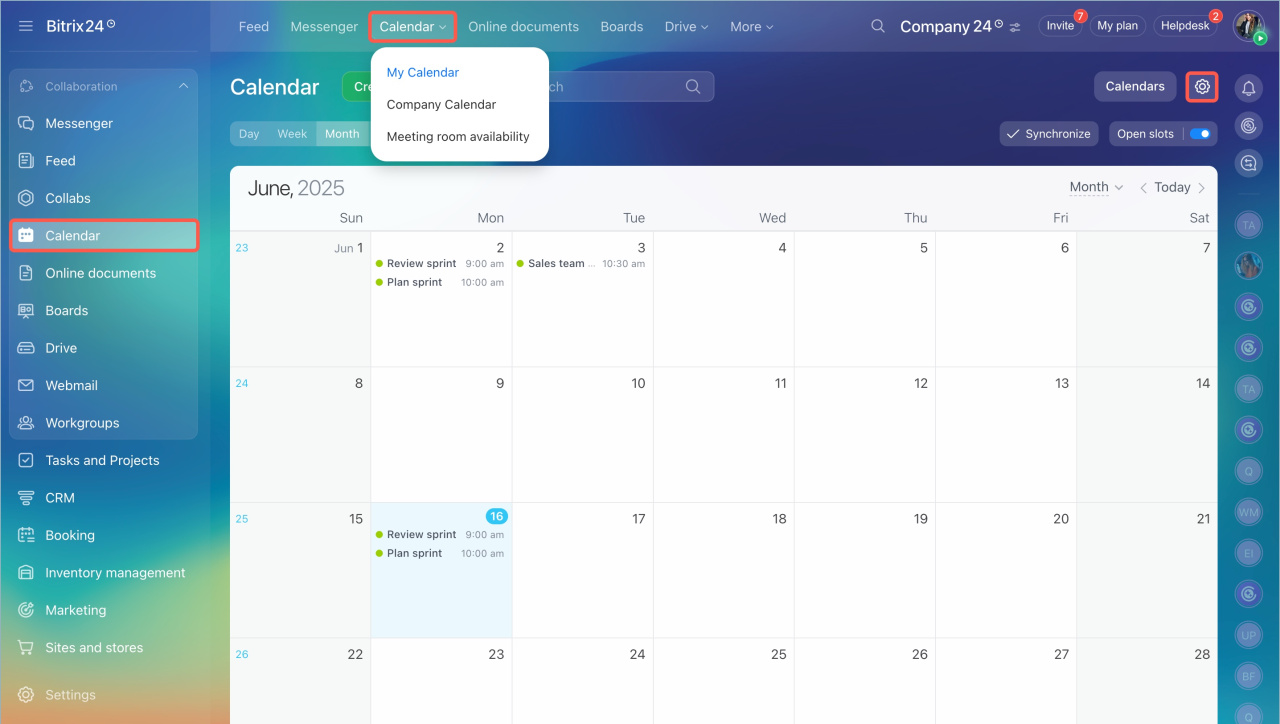Open the hamburger menu next to Bitrix24
This screenshot has width=1280, height=724.
(x=26, y=26)
